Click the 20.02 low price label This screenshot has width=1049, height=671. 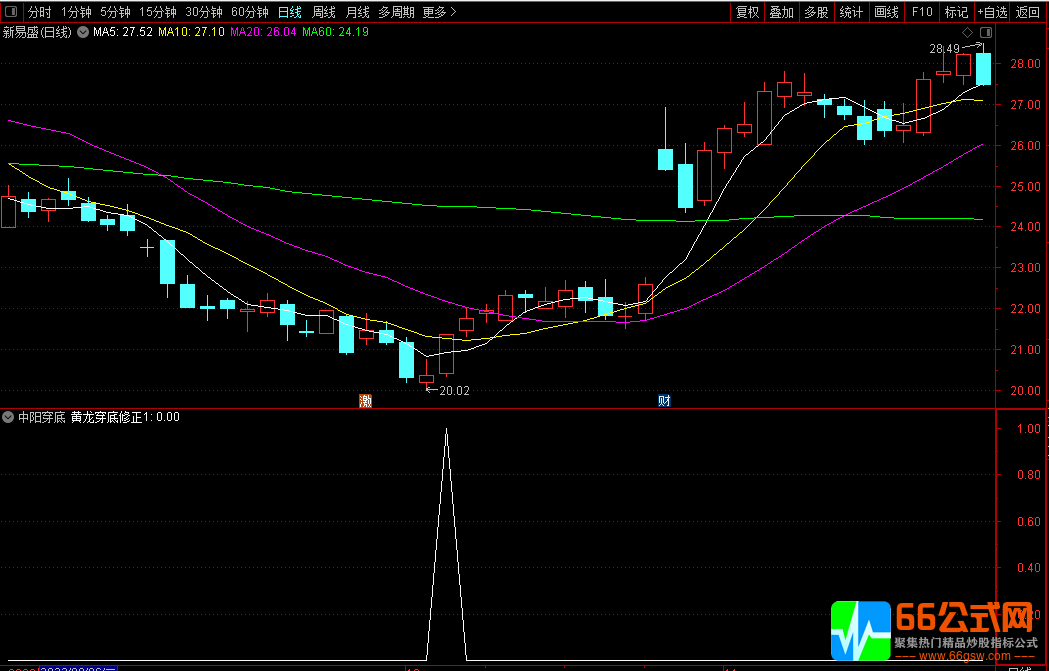454,391
